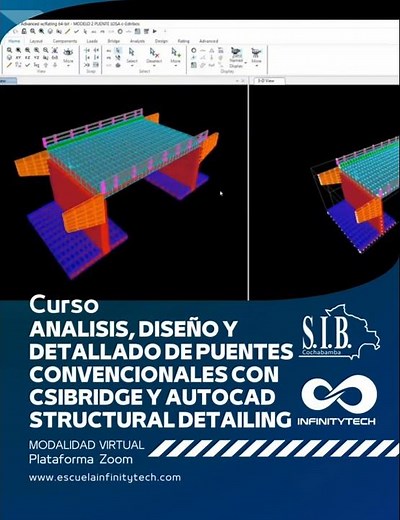Switch to the Home ribbon tab
This screenshot has width=400, height=520.
click(x=14, y=41)
